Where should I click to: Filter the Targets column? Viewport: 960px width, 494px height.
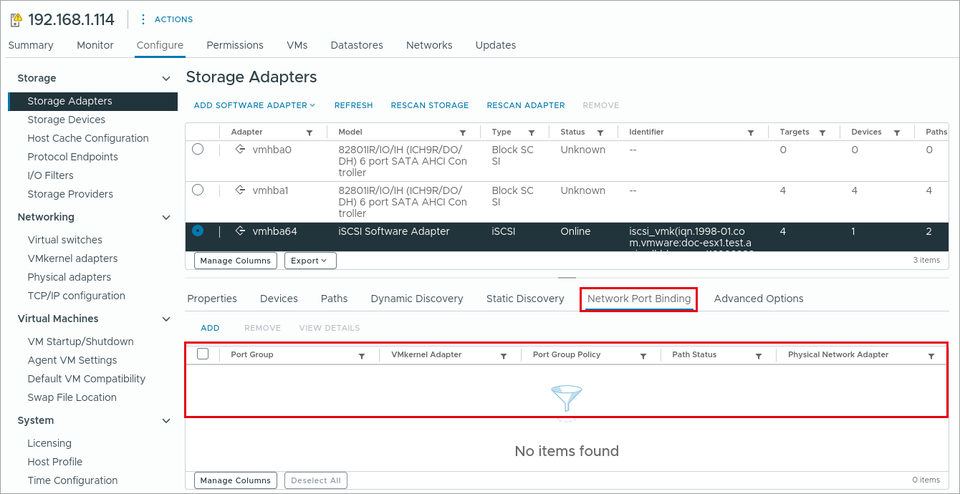coord(823,133)
